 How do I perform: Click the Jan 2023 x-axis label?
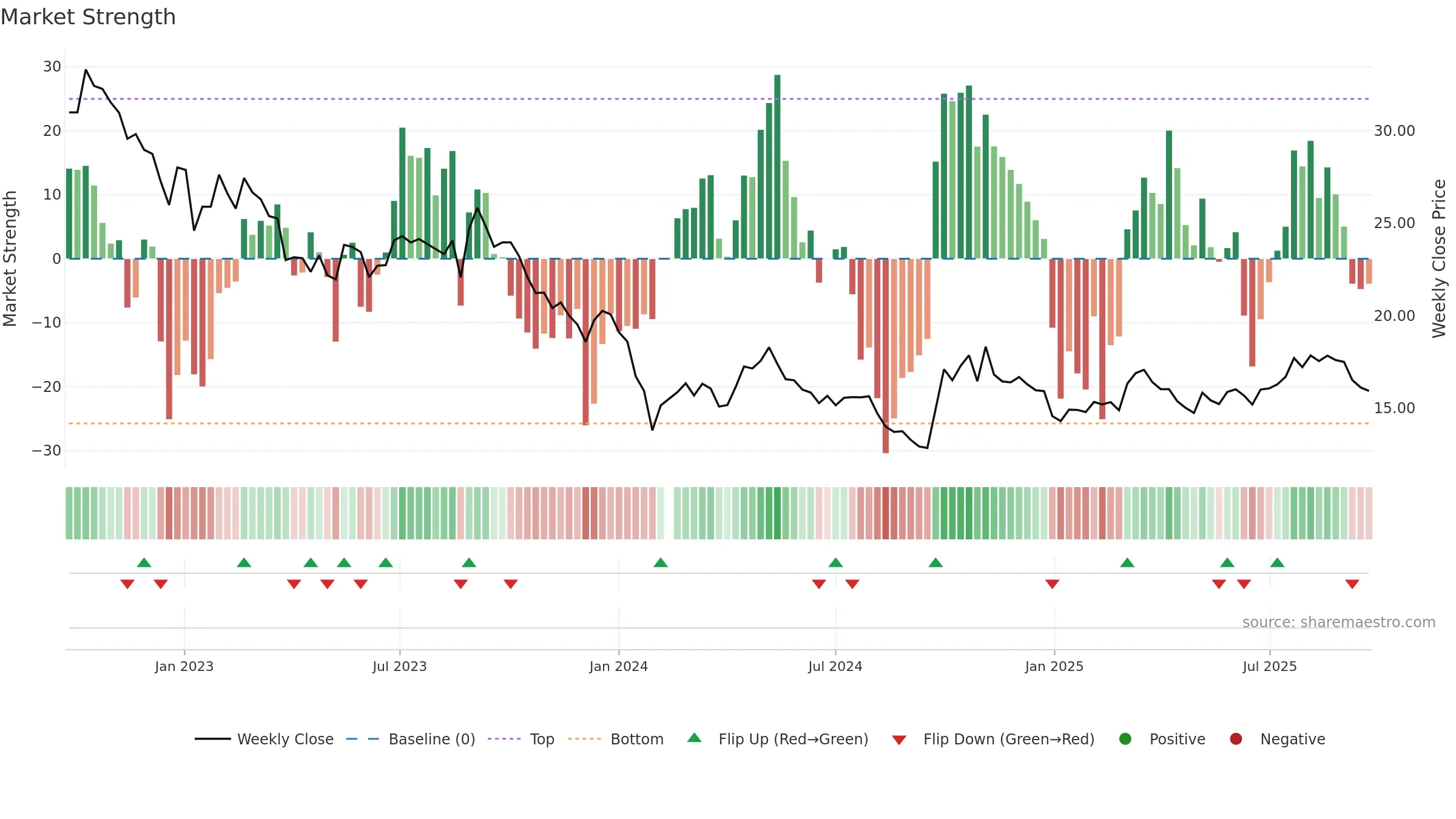tap(184, 666)
